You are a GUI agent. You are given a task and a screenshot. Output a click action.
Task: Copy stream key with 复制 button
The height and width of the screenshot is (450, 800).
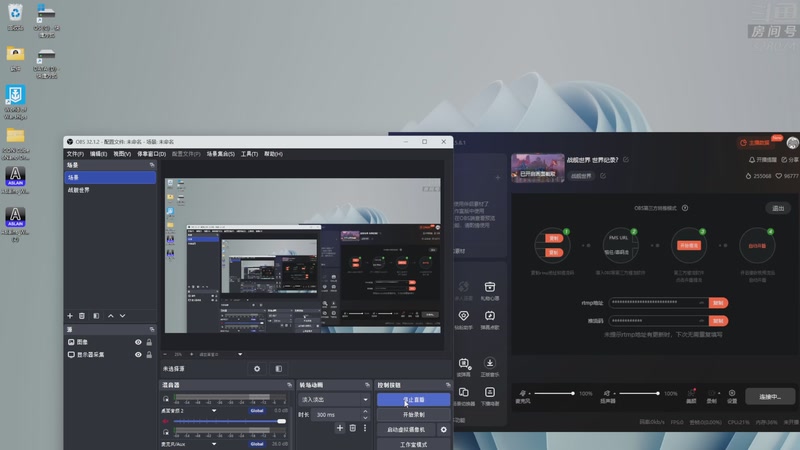(718, 321)
